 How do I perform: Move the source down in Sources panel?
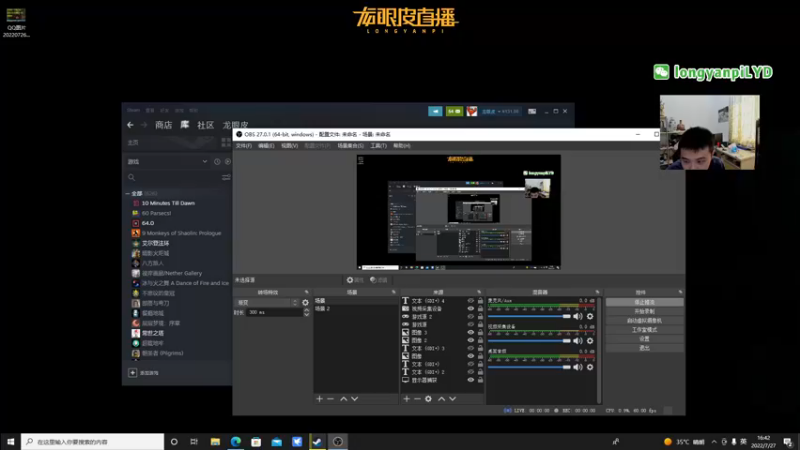tap(453, 399)
